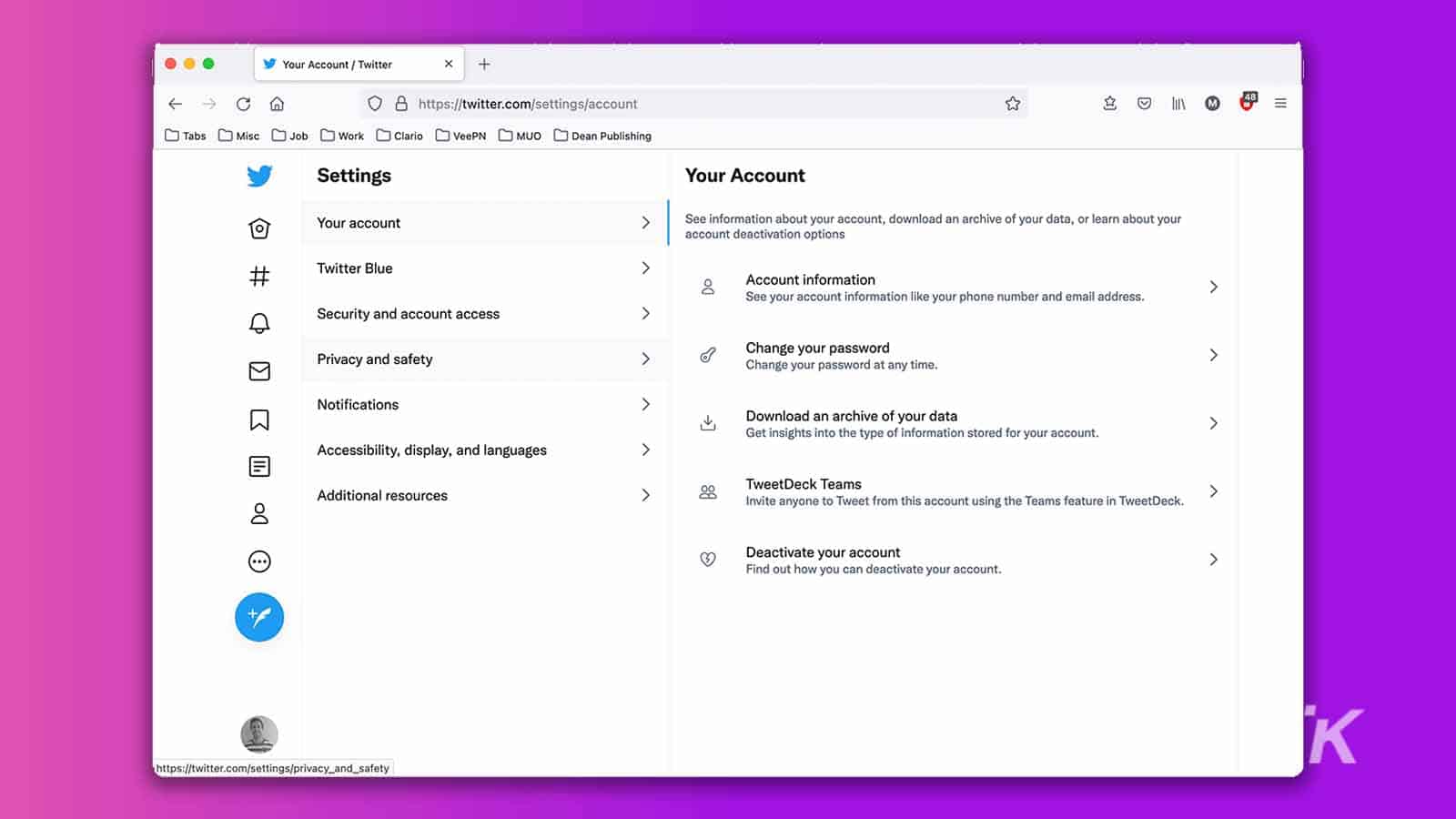
Task: Open the Home icon in Twitter sidebar
Action: click(x=259, y=228)
